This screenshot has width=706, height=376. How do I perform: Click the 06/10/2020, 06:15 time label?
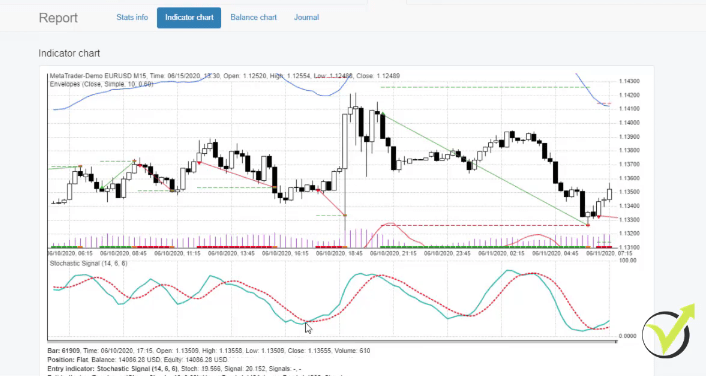point(69,254)
